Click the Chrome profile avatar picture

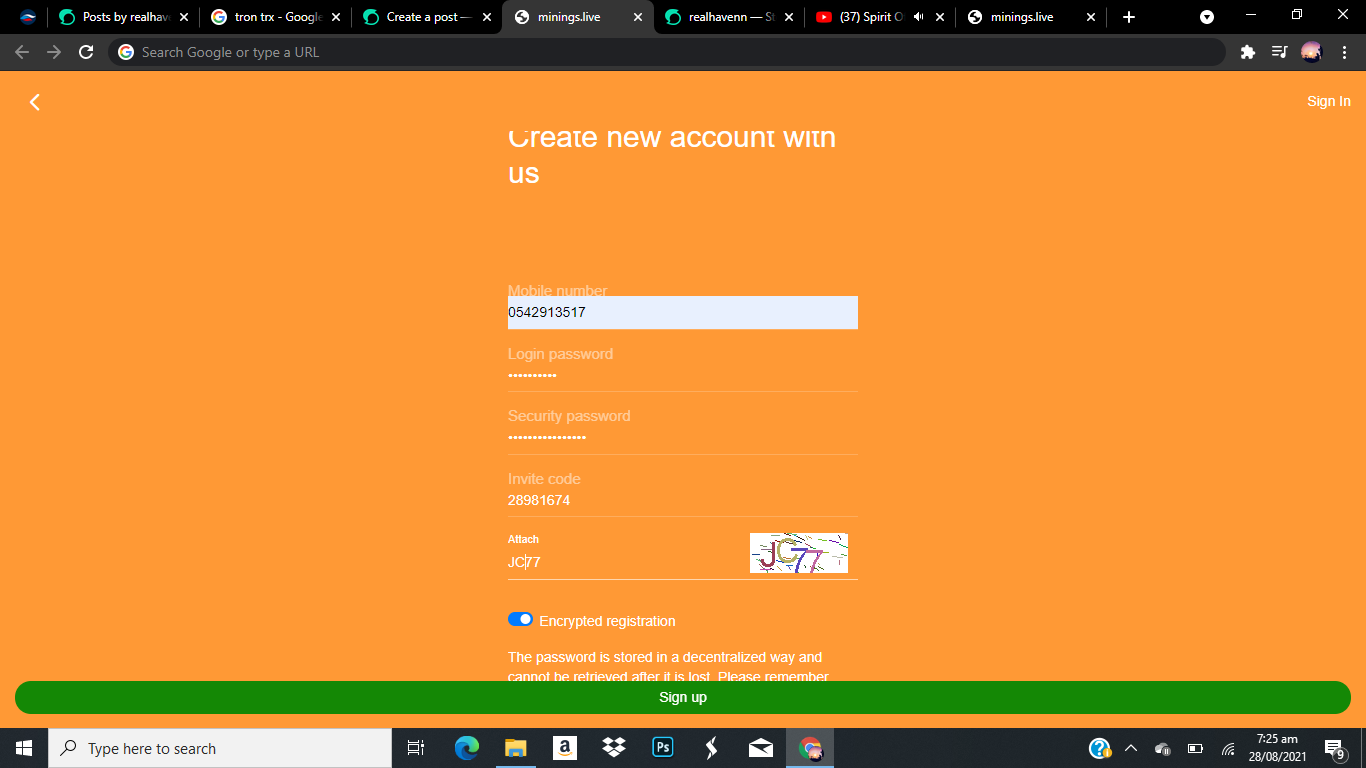point(1314,52)
